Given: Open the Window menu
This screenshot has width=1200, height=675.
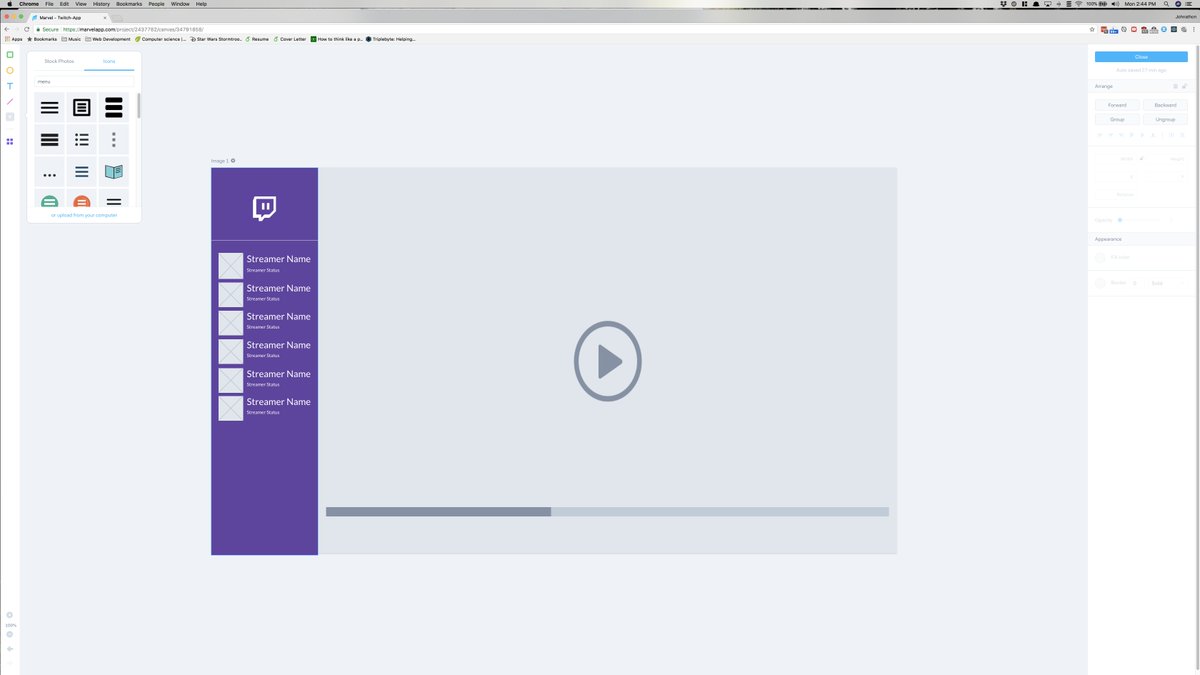Looking at the screenshot, I should point(180,4).
